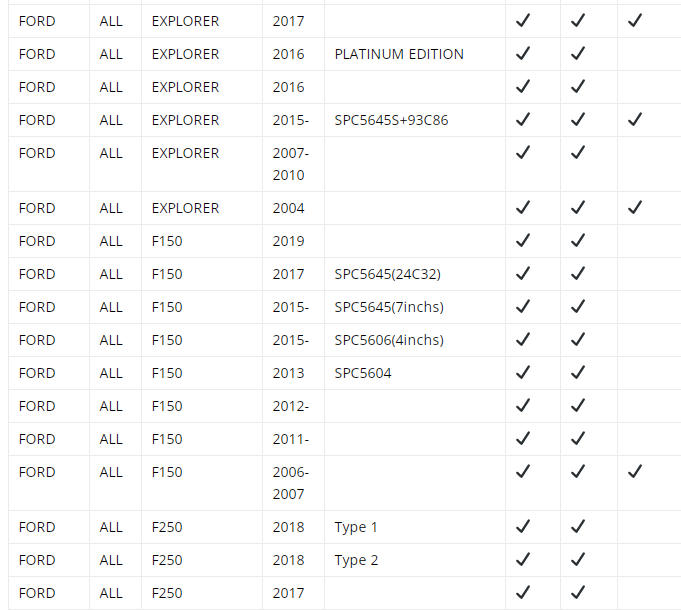
Task: Select the SPC5606(4inchs) remark cell
Action: [415, 340]
